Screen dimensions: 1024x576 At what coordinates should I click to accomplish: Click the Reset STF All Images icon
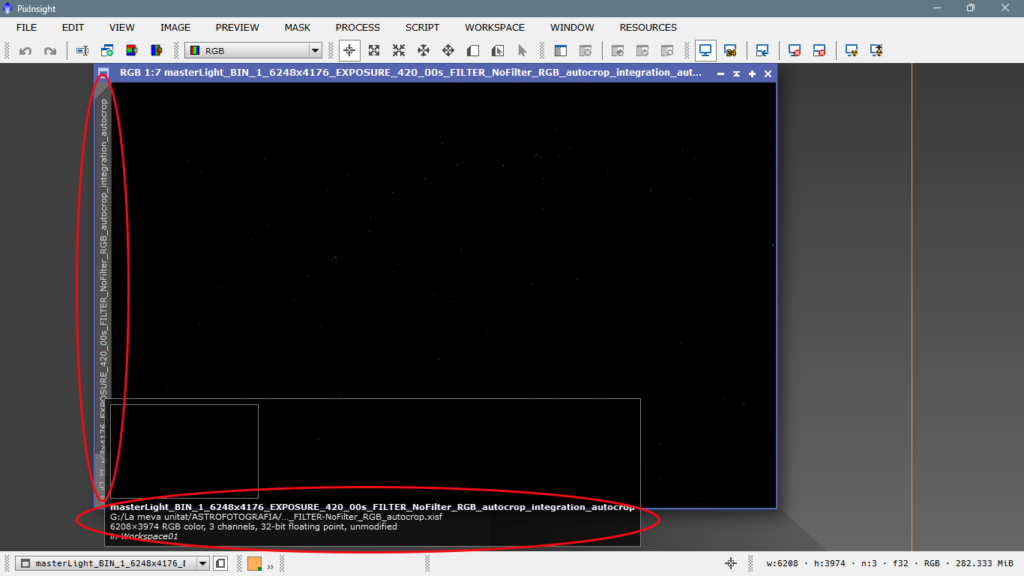[x=820, y=50]
